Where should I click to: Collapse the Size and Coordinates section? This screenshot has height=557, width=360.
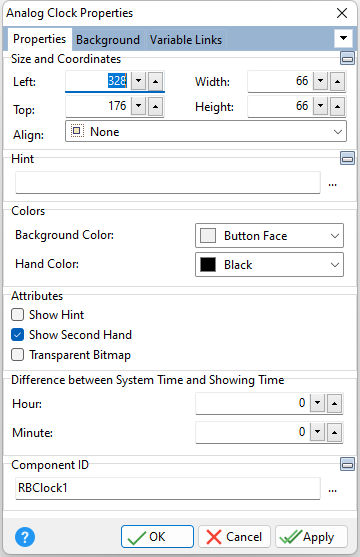coord(347,58)
